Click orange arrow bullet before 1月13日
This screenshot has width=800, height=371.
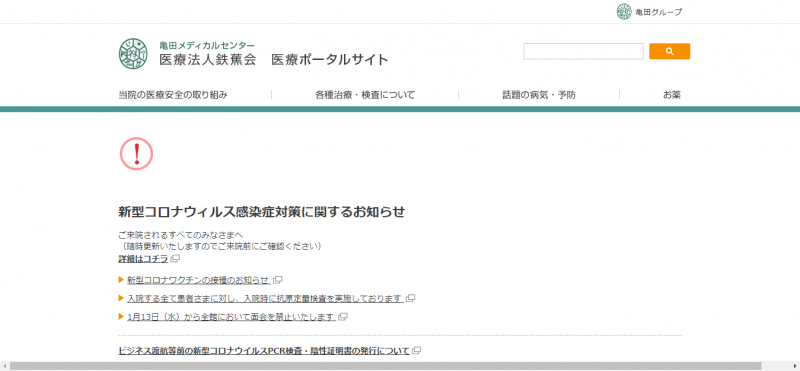[121, 316]
